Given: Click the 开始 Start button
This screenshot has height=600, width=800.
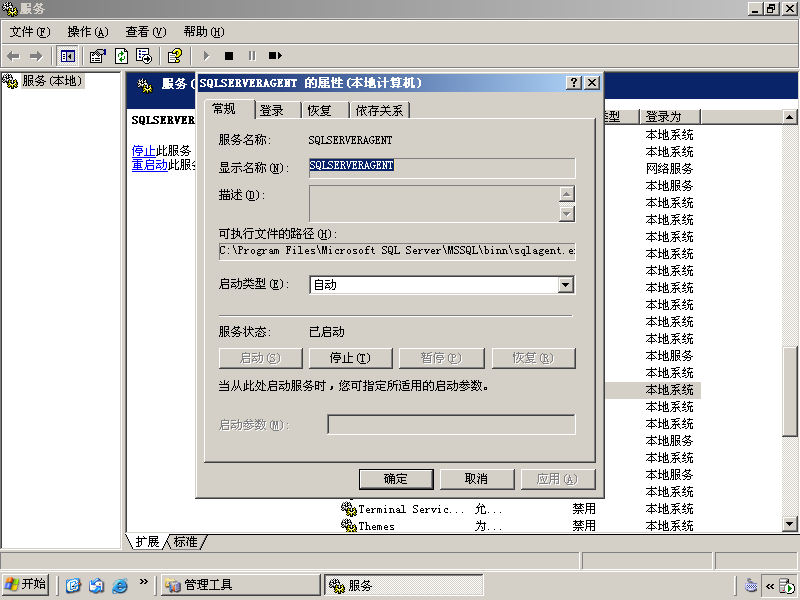Looking at the screenshot, I should click(x=26, y=585).
